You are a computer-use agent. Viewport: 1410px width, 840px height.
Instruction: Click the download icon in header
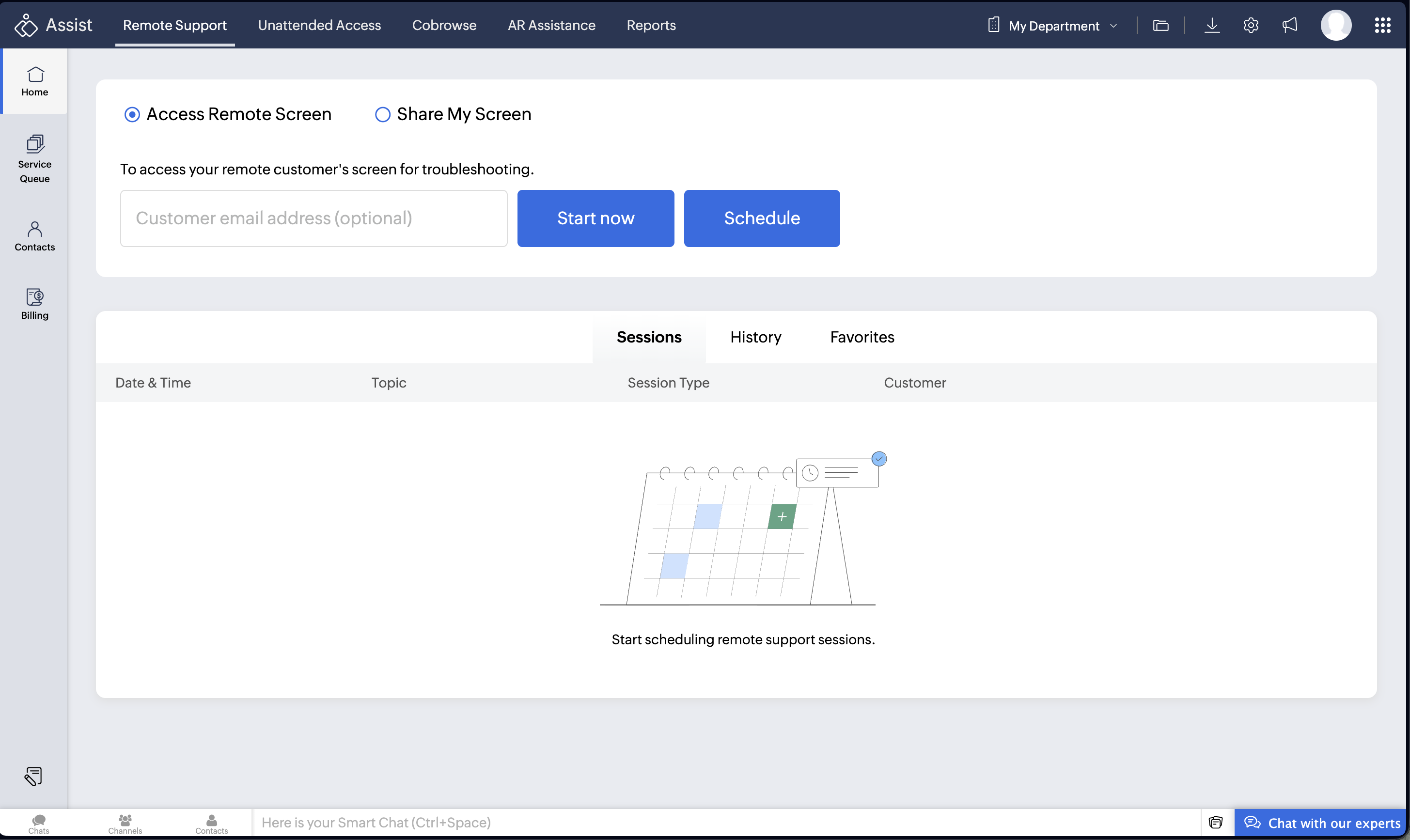1211,26
